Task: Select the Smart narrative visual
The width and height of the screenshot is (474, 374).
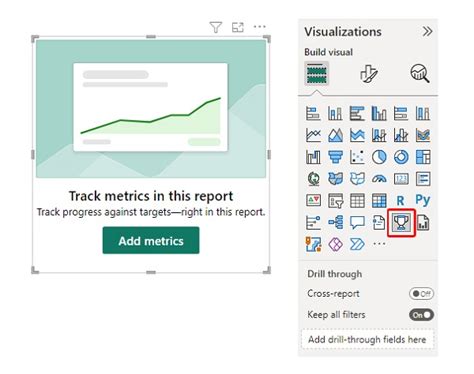Action: click(379, 223)
